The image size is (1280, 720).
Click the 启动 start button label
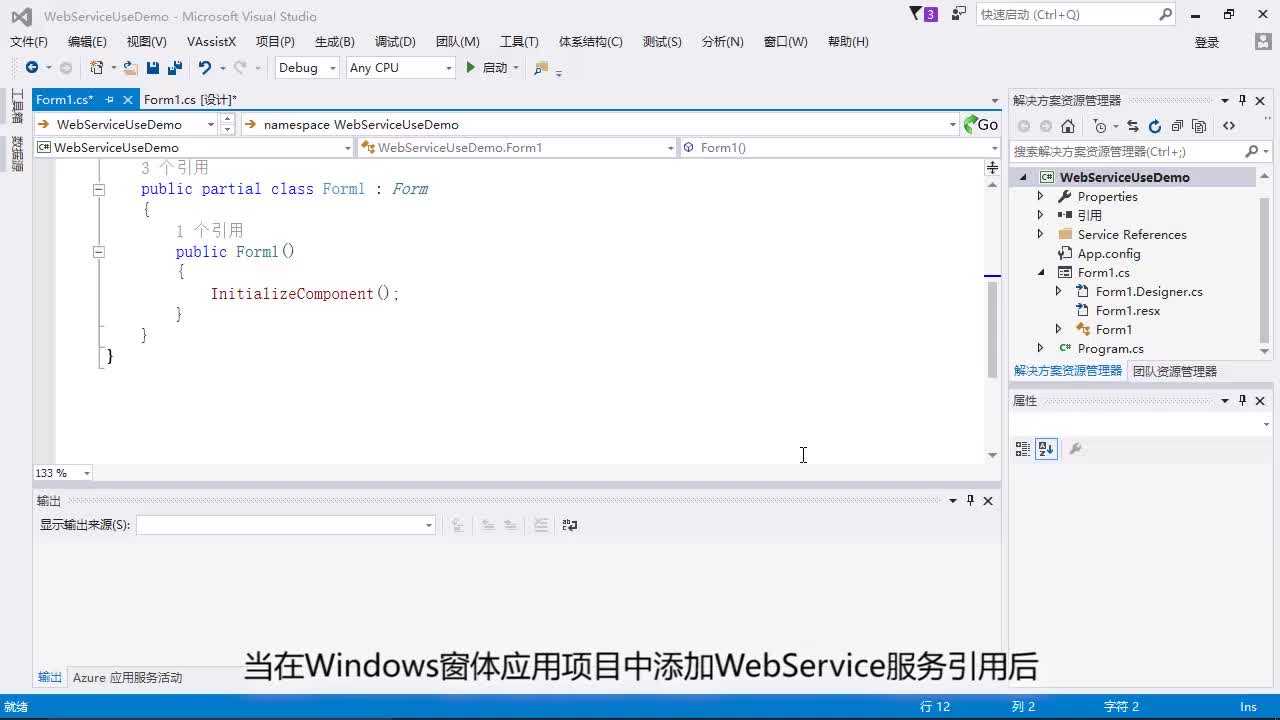pos(495,67)
